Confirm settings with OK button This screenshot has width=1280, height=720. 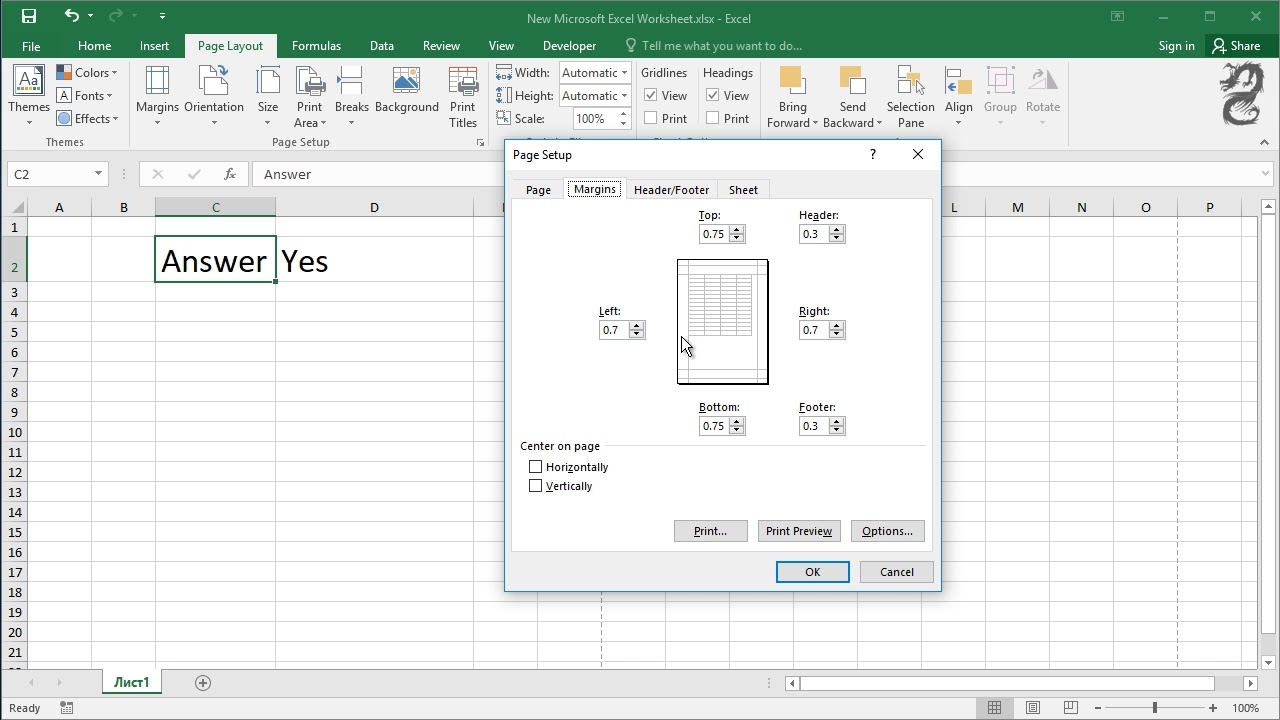pos(812,571)
